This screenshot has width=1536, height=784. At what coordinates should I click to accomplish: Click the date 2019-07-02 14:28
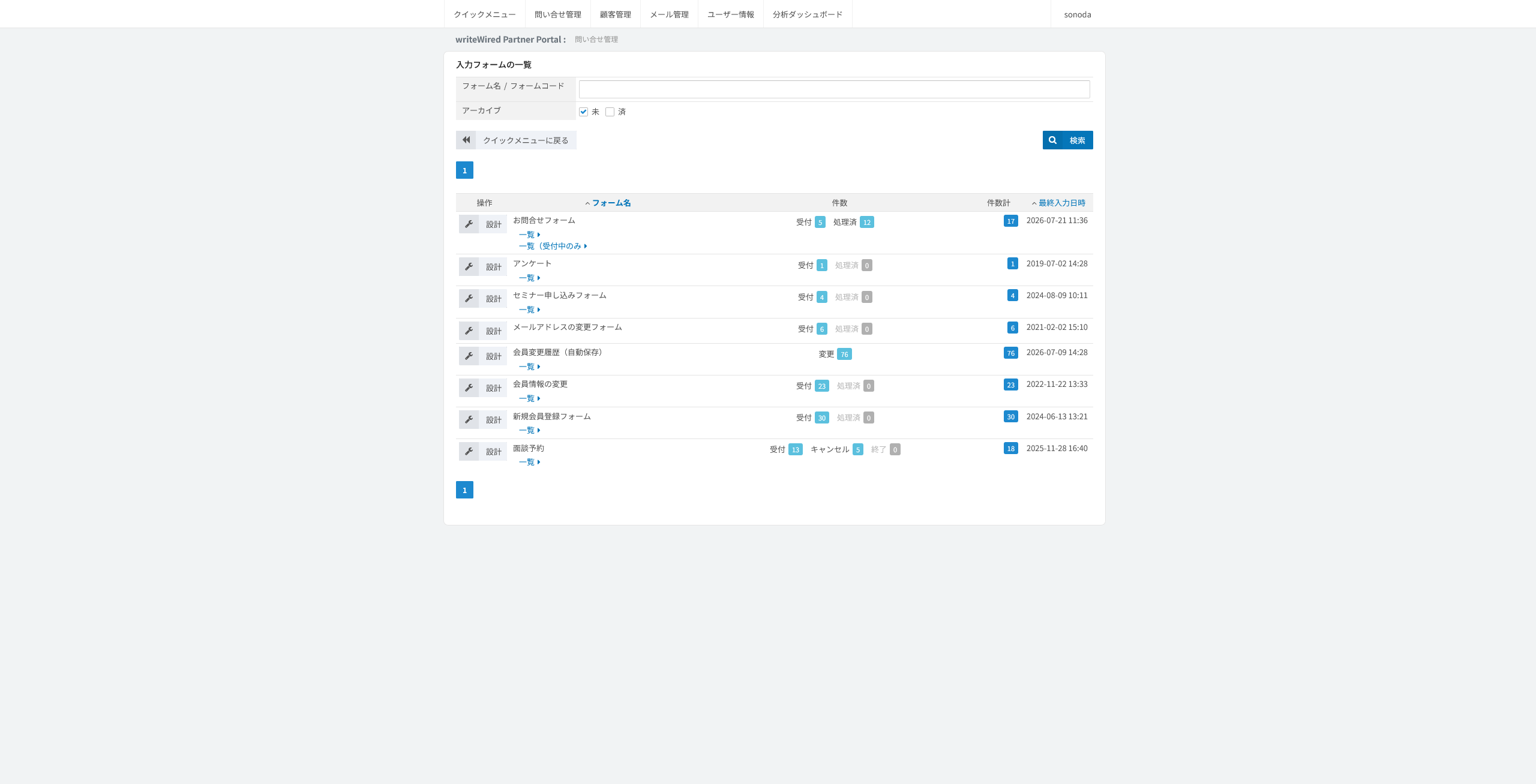tap(1057, 263)
